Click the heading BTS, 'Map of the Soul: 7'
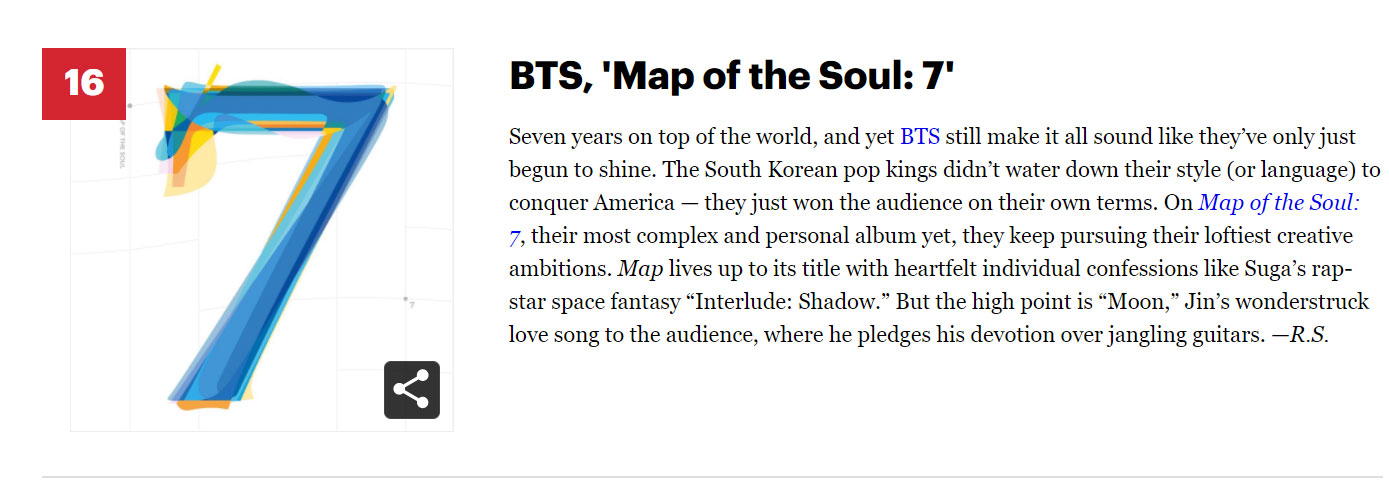 tap(732, 76)
